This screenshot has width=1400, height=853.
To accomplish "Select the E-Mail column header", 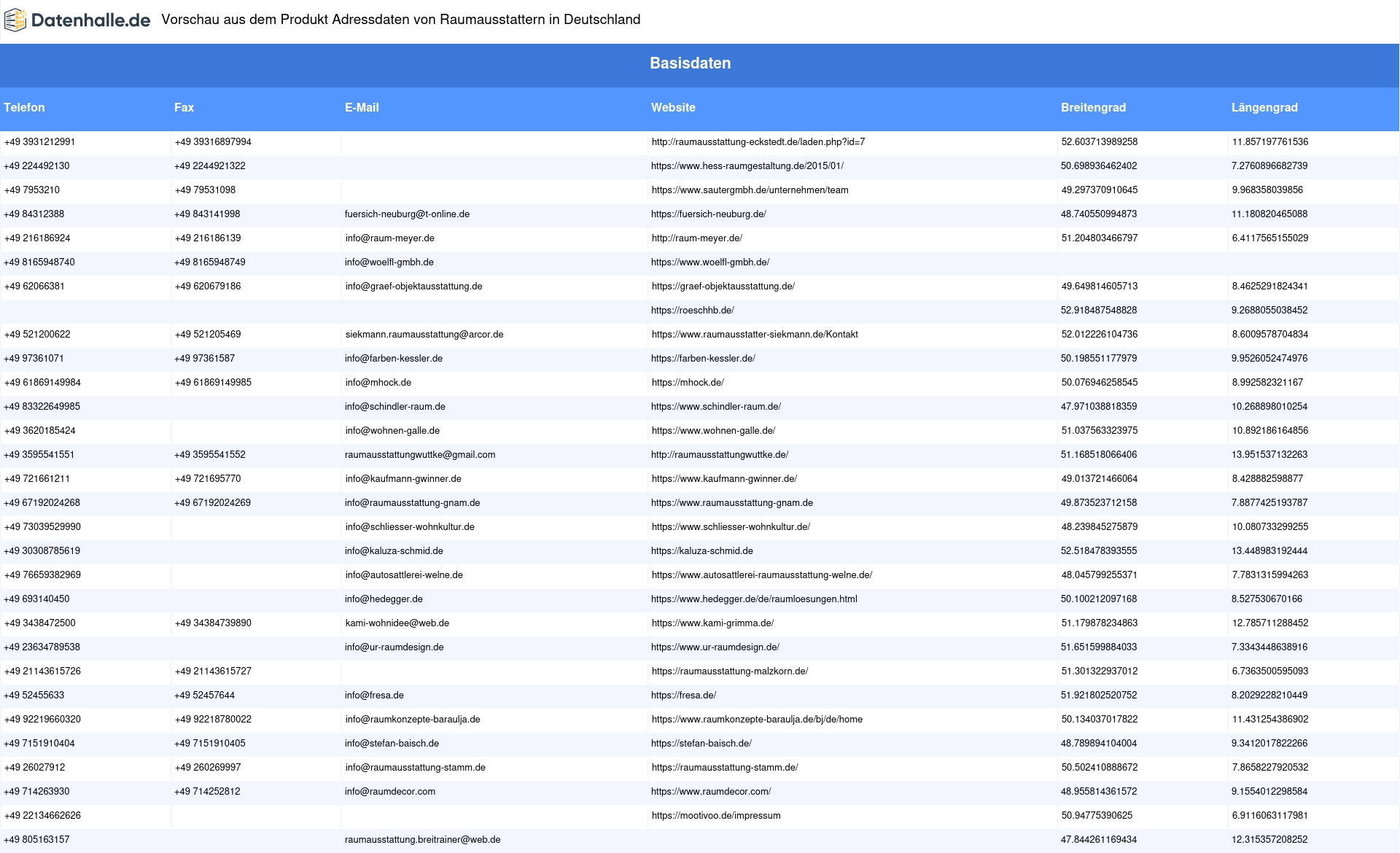I will (x=362, y=107).
